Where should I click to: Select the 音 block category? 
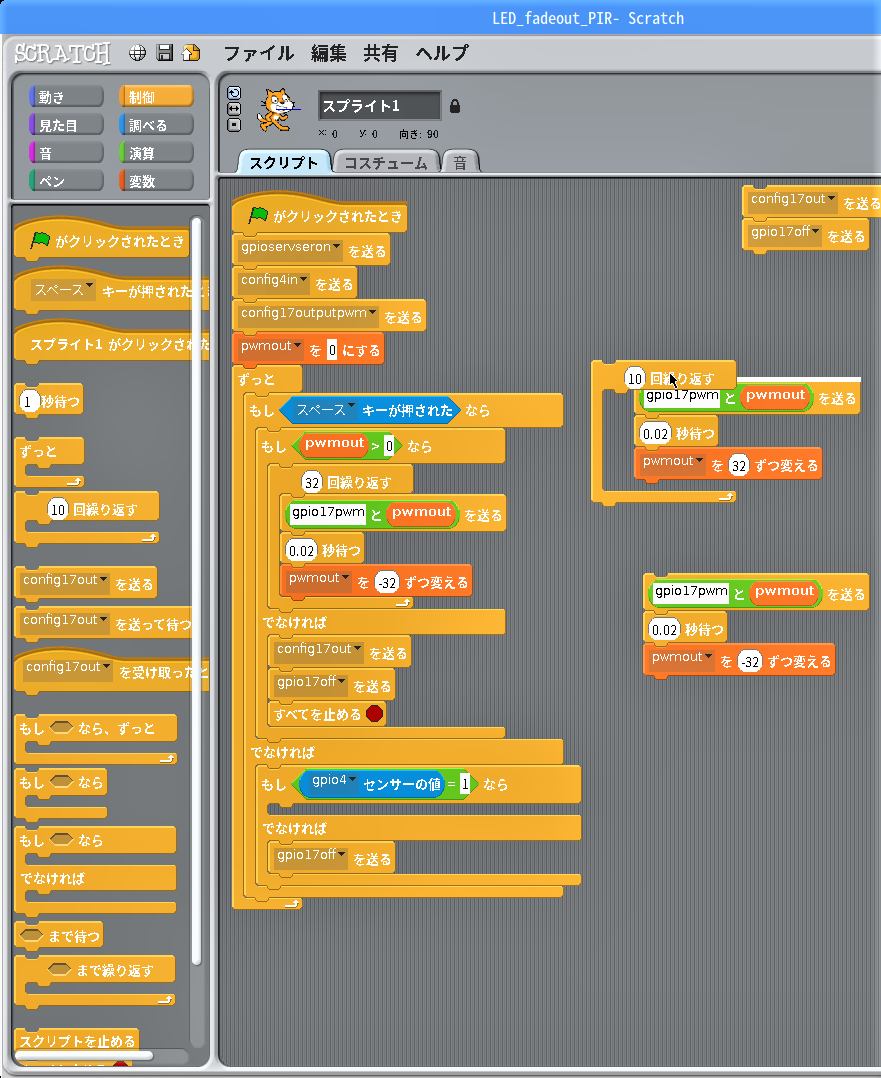66,153
